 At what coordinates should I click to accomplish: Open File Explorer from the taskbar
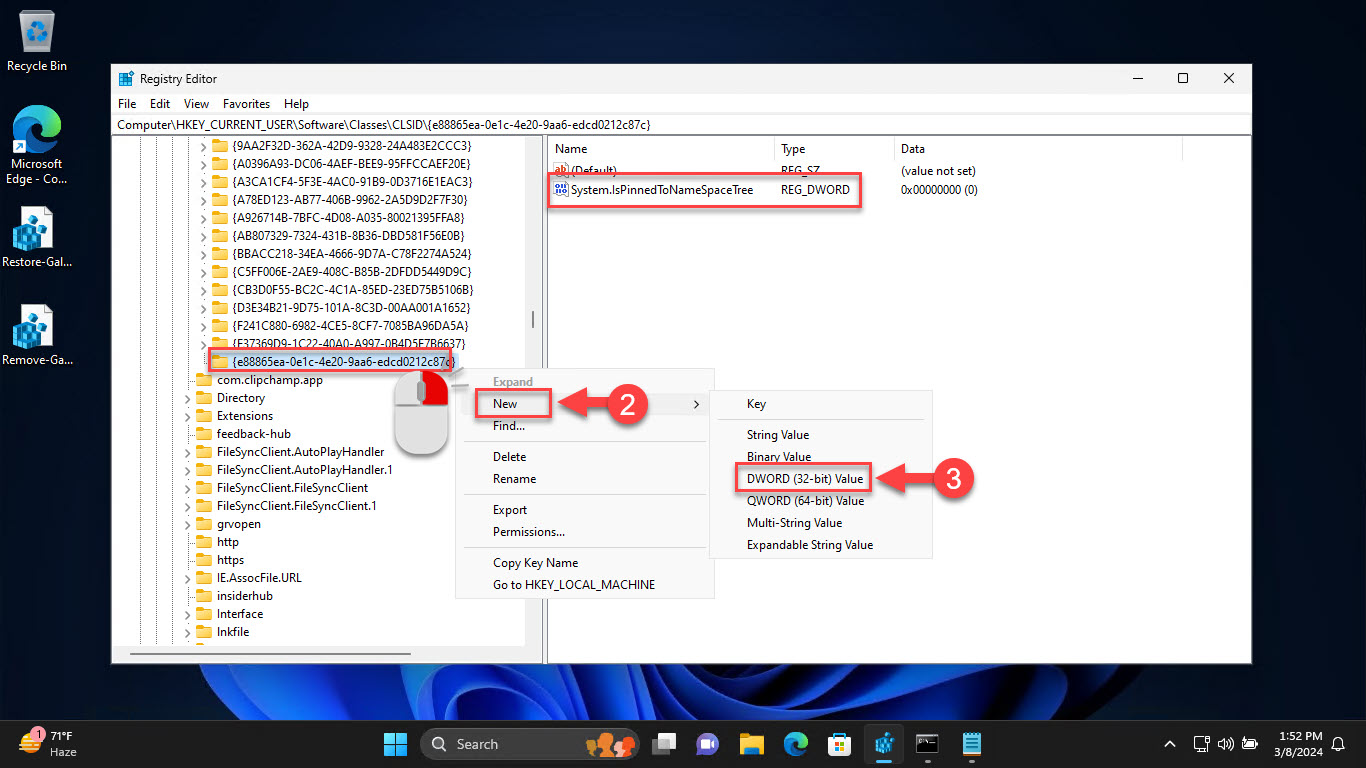tap(752, 744)
